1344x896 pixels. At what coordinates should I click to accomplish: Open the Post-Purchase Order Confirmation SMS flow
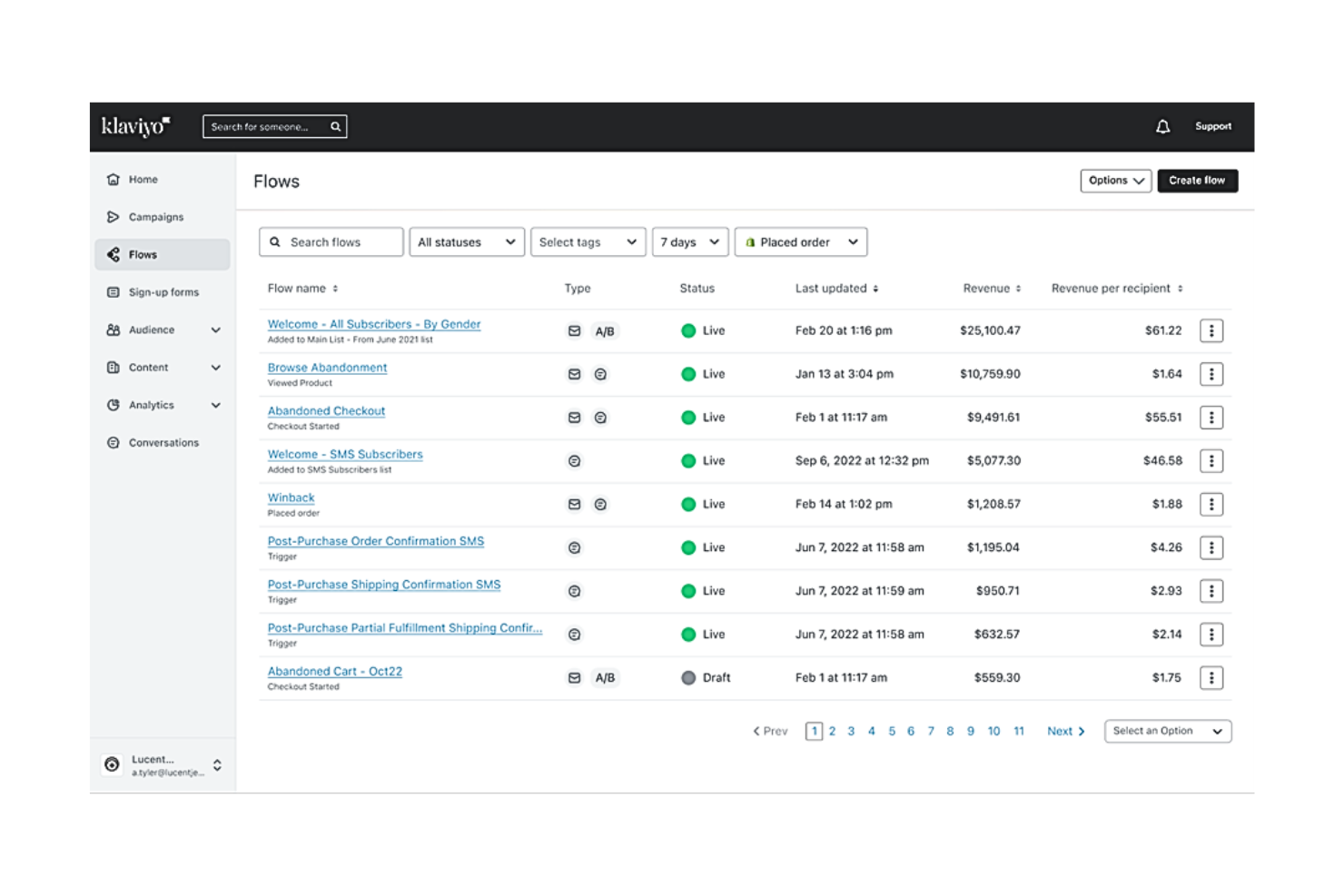(x=375, y=540)
